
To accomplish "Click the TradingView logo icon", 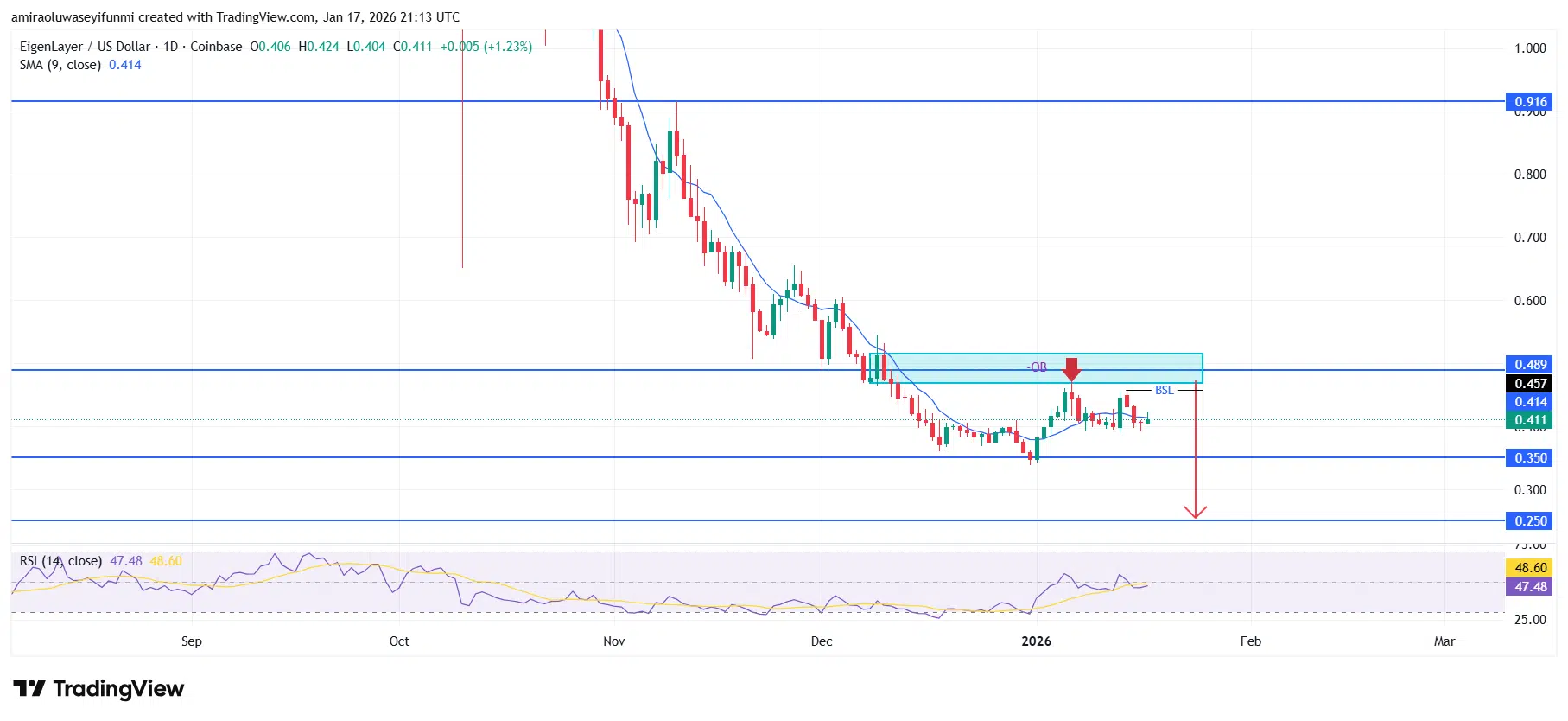I will (29, 688).
